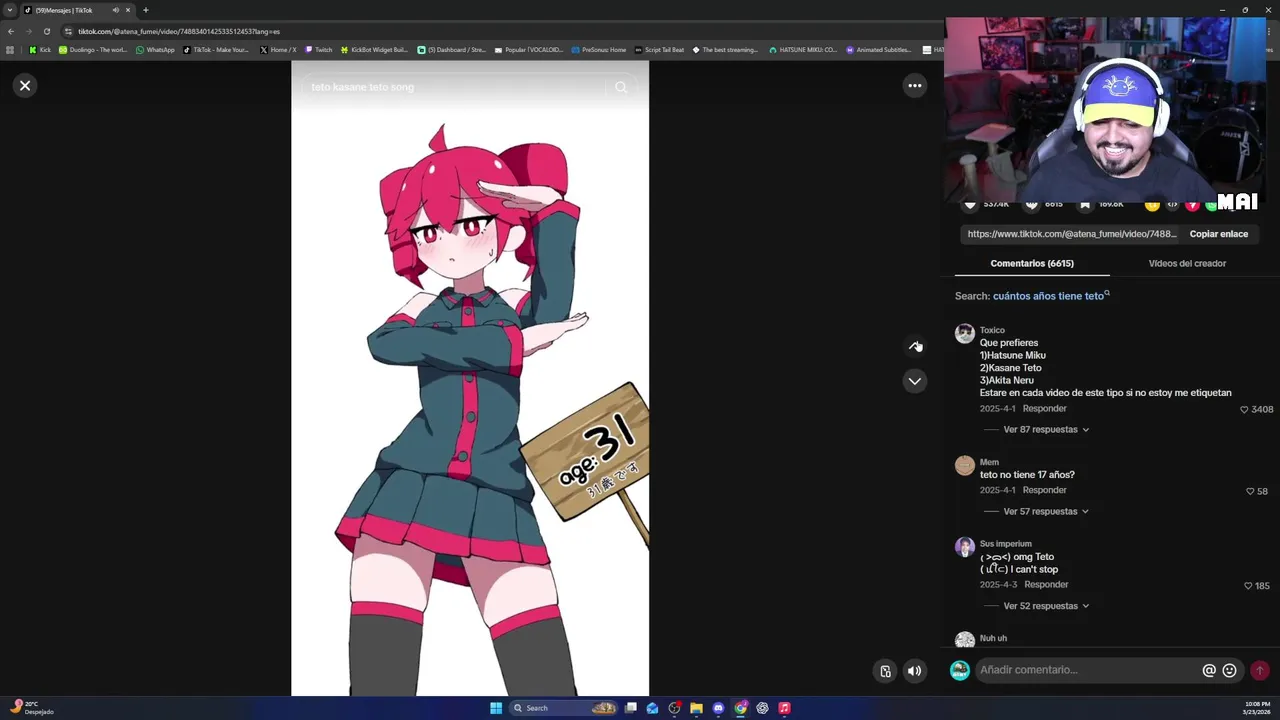Open the browser apps grid icon

coord(10,50)
